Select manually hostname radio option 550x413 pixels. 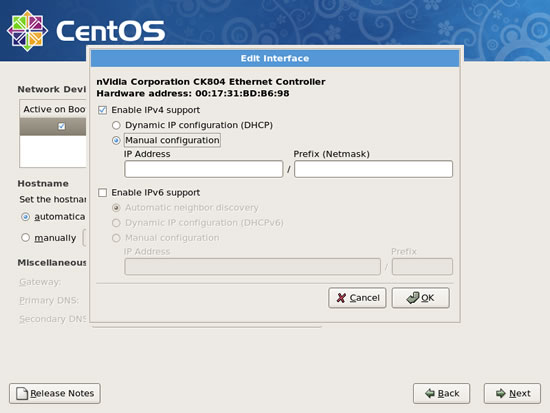(x=25, y=238)
